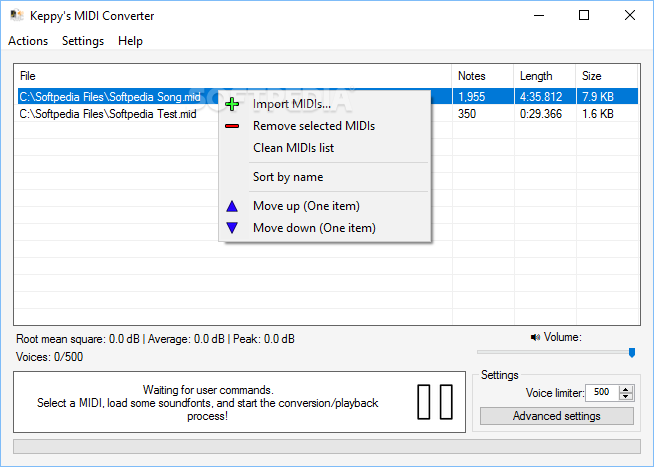Image resolution: width=654 pixels, height=467 pixels.
Task: Open the Actions menu
Action: click(28, 41)
